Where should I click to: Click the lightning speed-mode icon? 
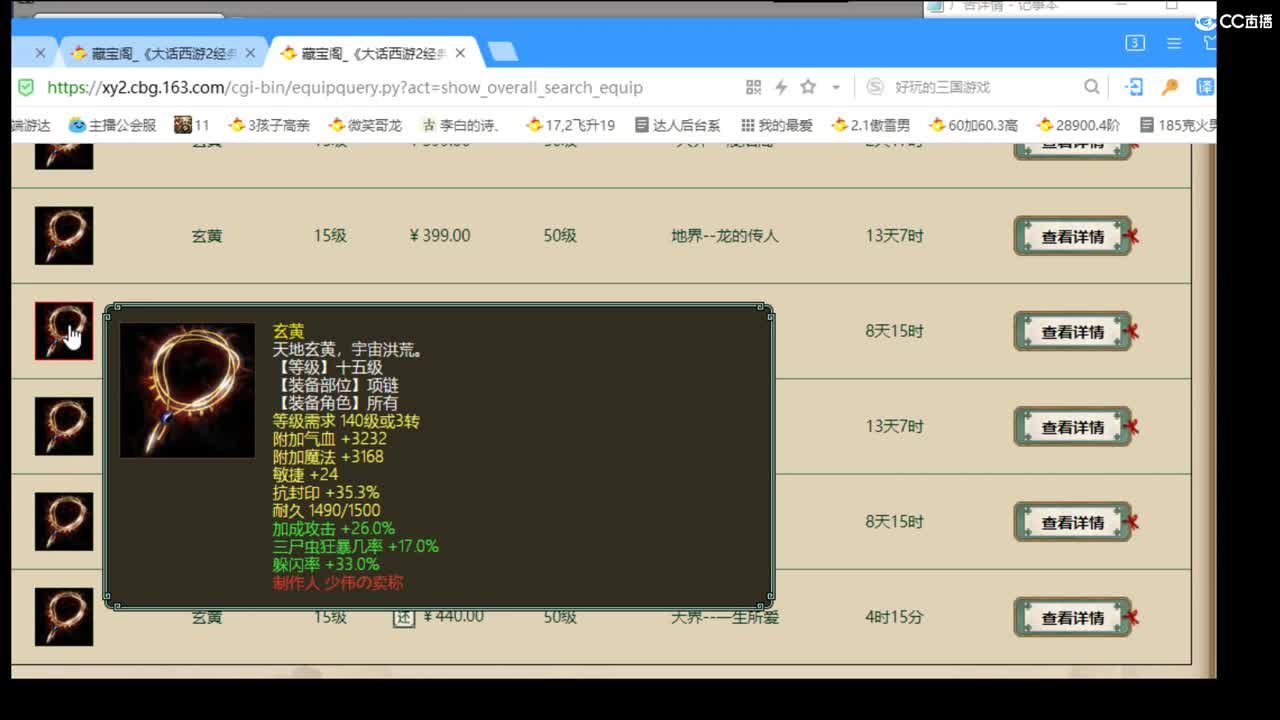781,87
